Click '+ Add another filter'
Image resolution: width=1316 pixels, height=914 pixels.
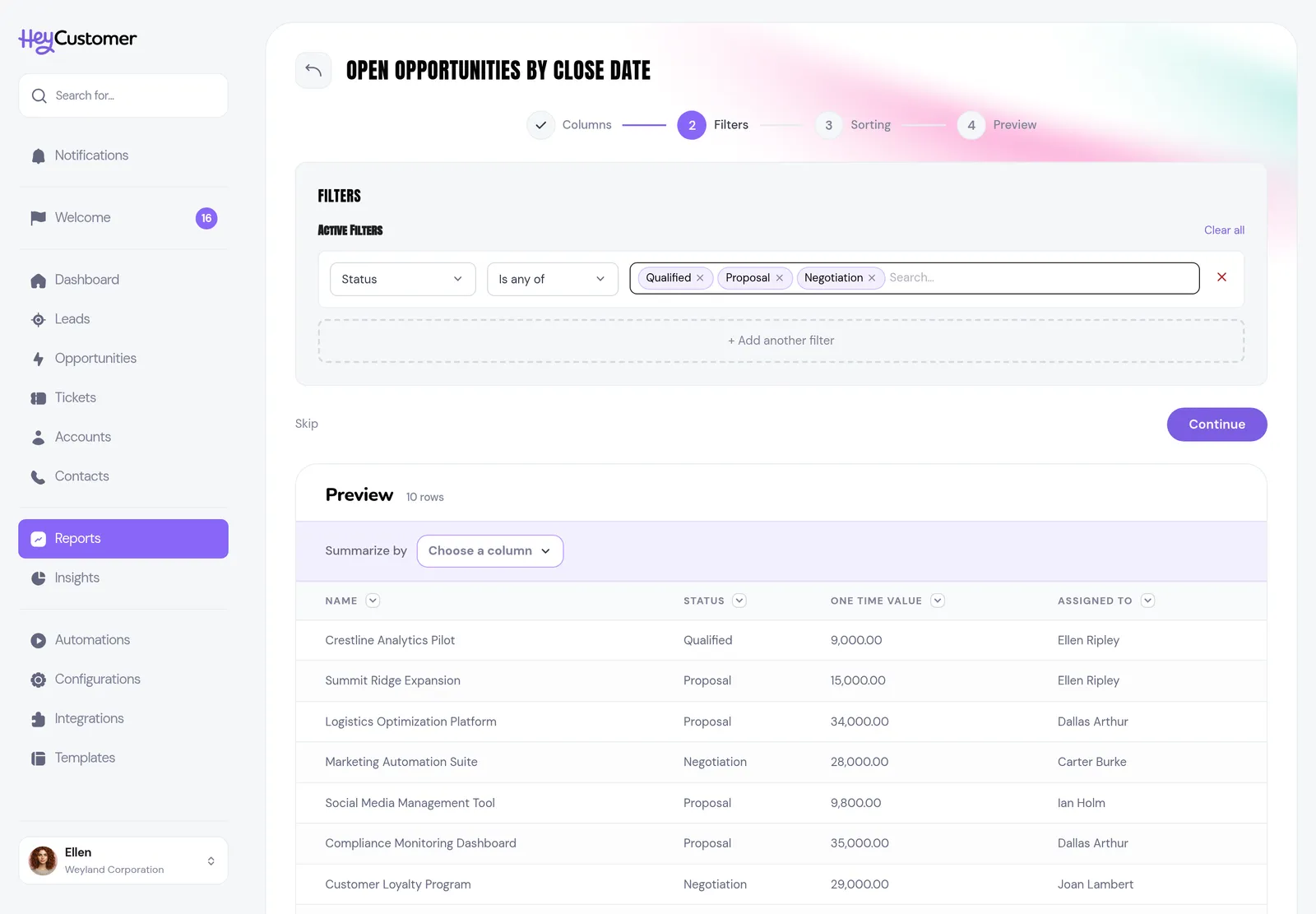click(x=781, y=341)
